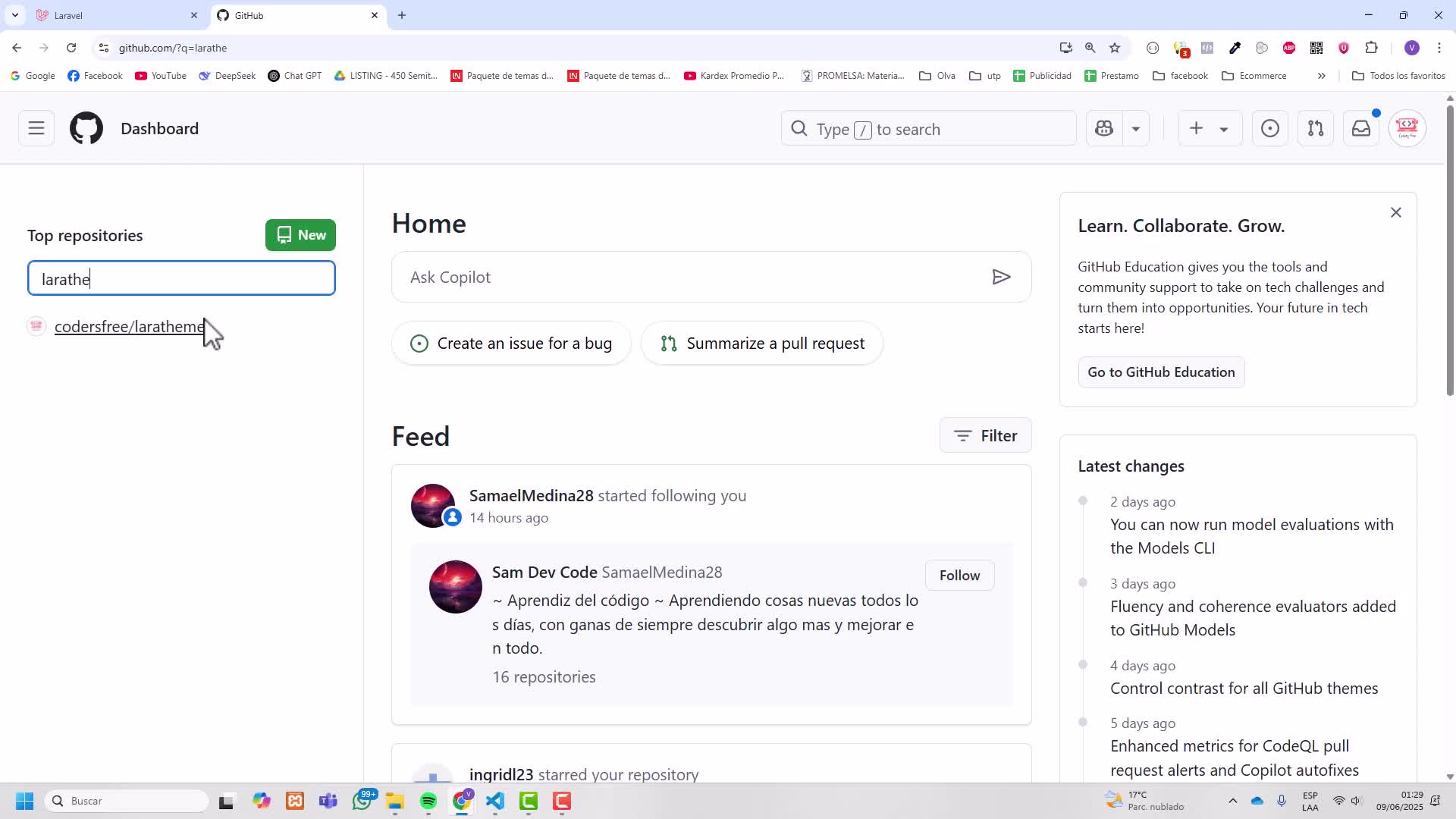
Task: Open the Windows Start menu
Action: tap(24, 801)
